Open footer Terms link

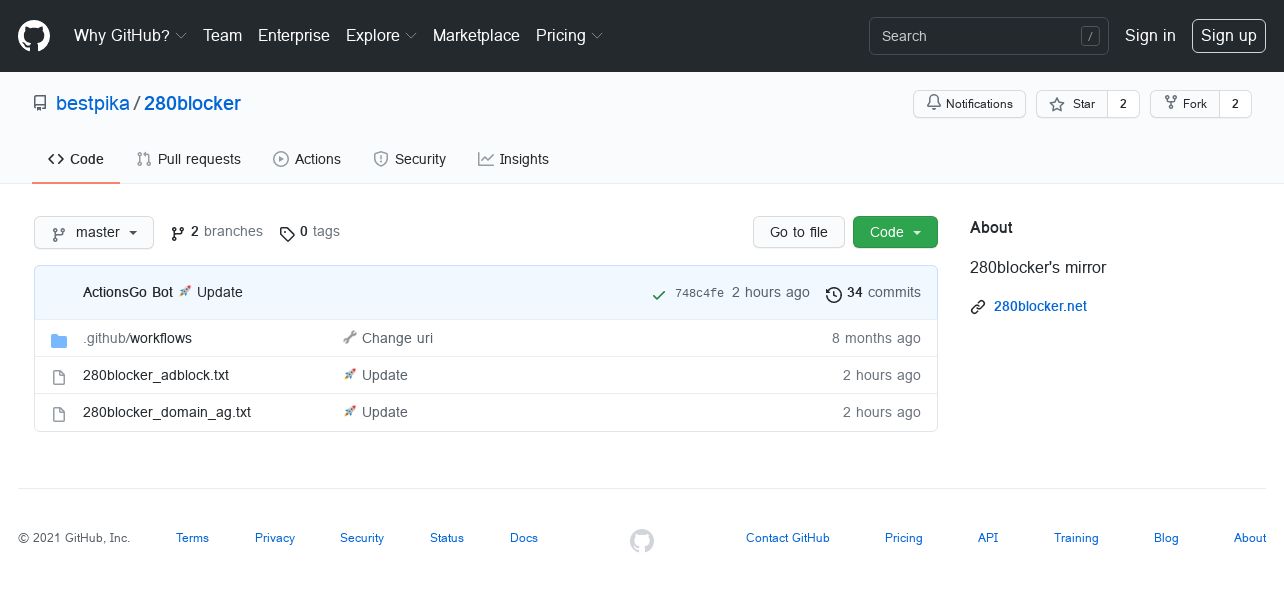[192, 538]
